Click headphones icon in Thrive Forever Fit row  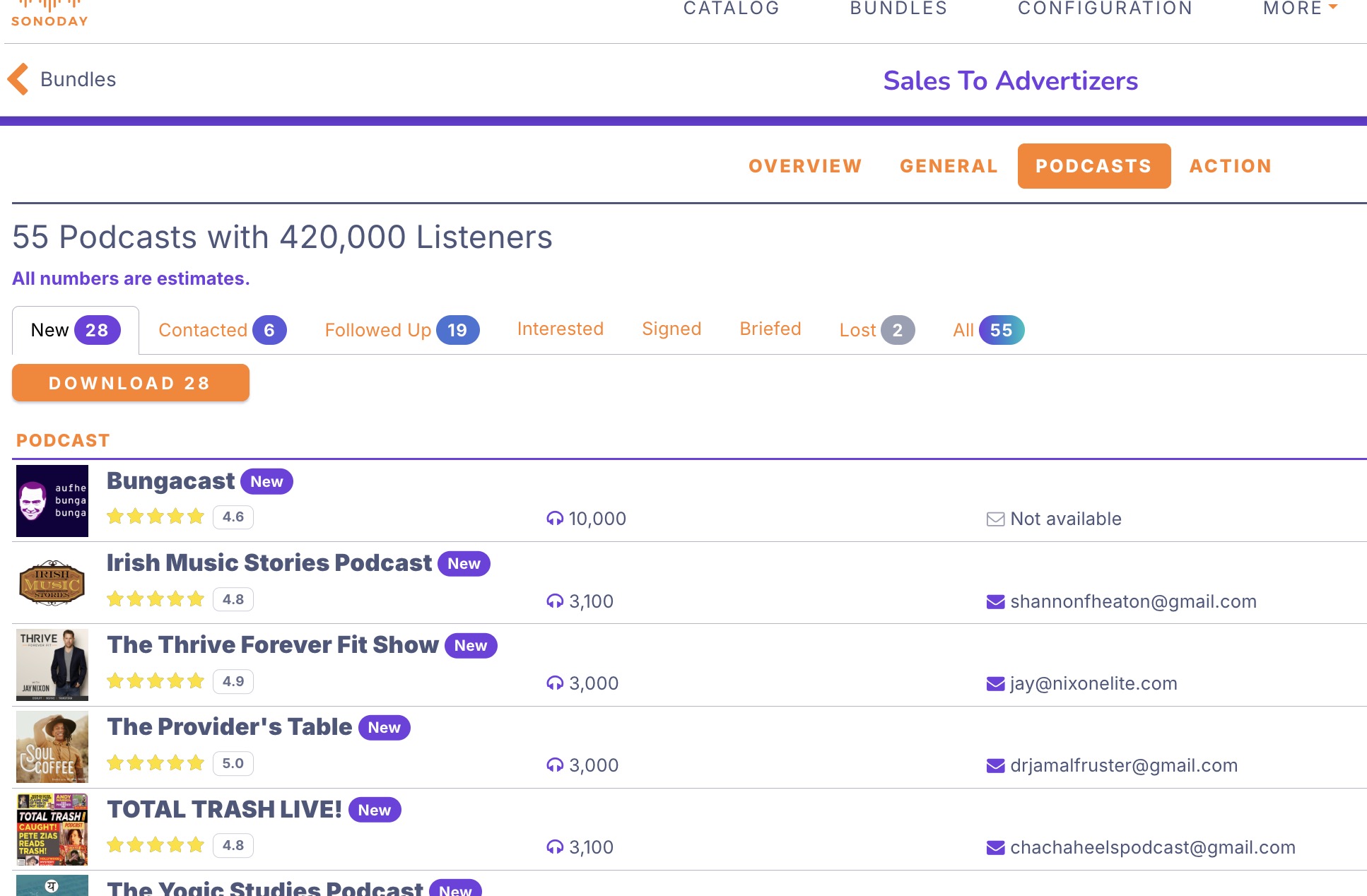click(555, 683)
